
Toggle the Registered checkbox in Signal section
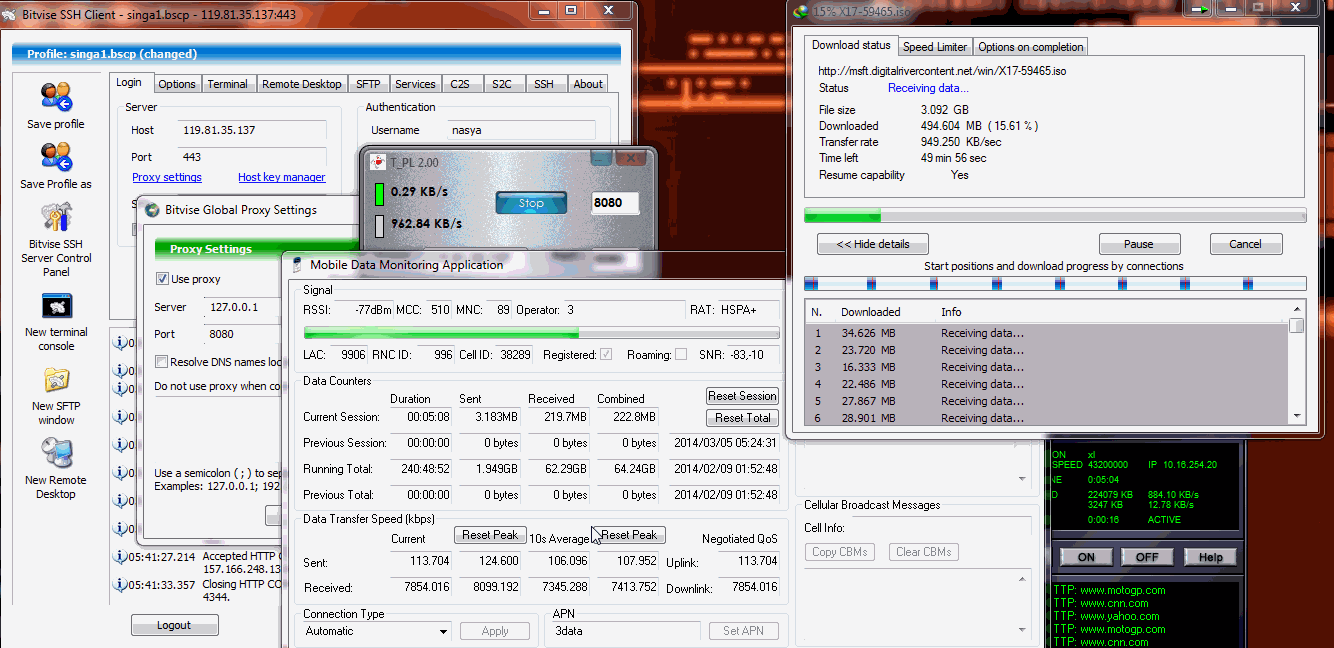click(606, 354)
